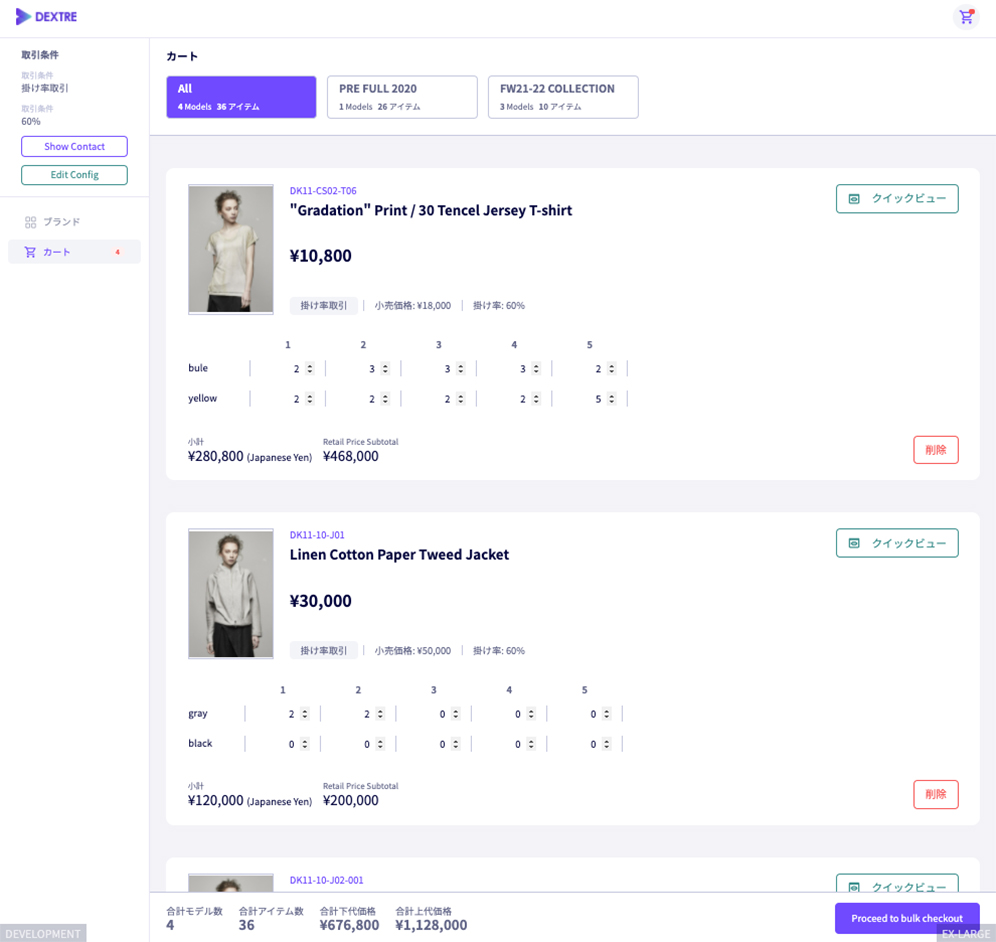Click the bule size 2 quantity stepper
This screenshot has height=942, width=996.
pos(385,368)
